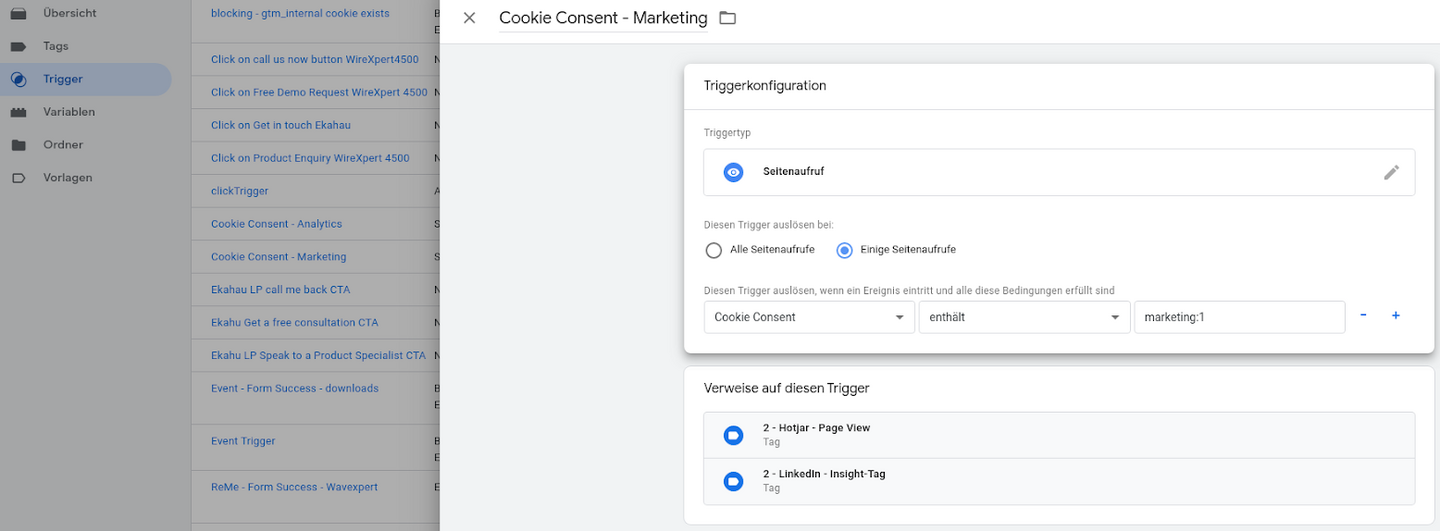Click the Vorlagen sidebar icon
The height and width of the screenshot is (531, 1440).
point(18,178)
